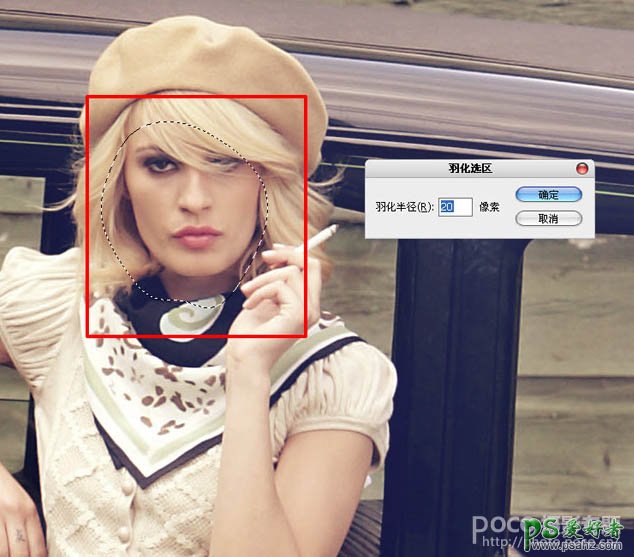Click the 取消 button to cancel feathering
This screenshot has width=634, height=557.
click(549, 219)
